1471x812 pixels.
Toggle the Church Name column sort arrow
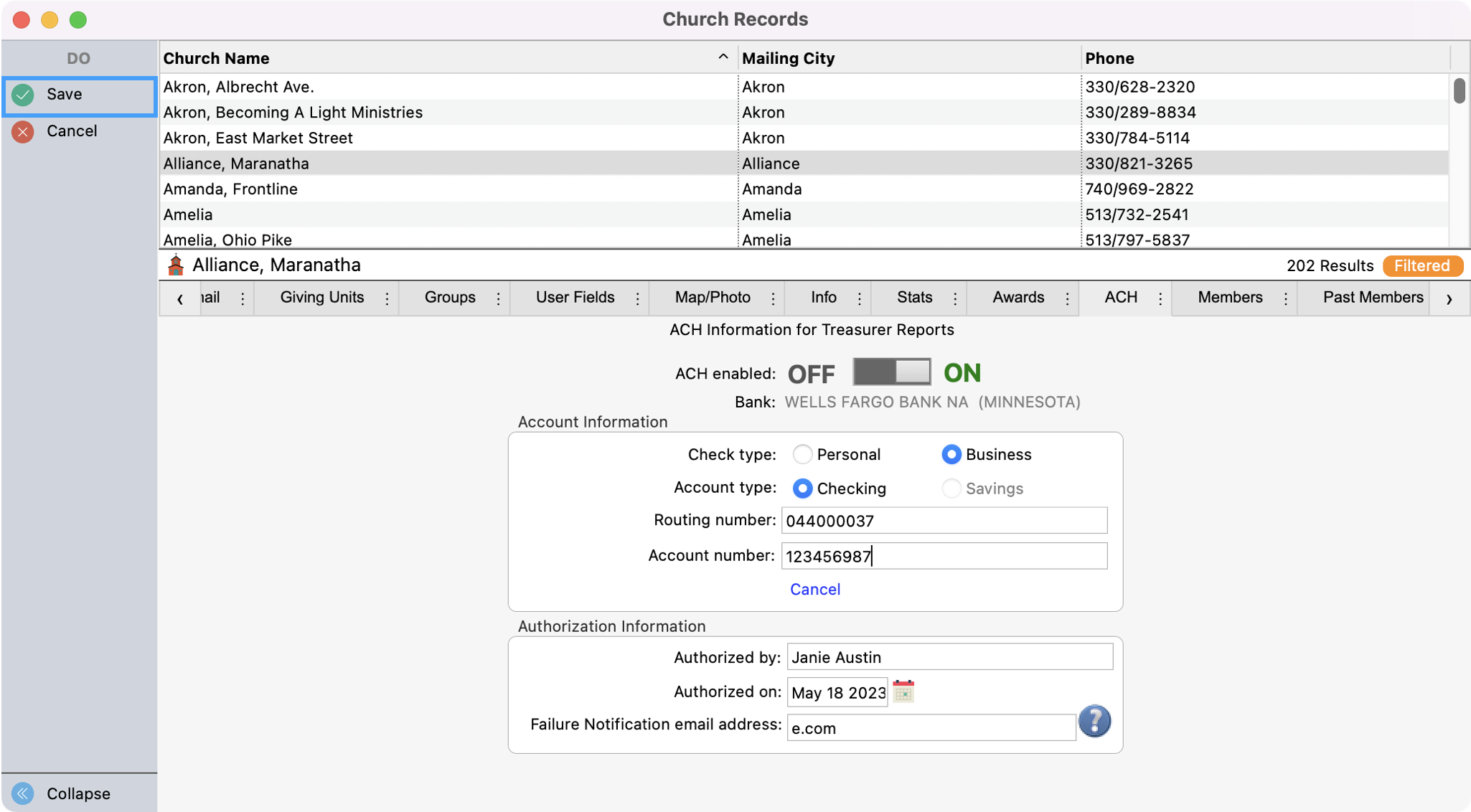723,57
